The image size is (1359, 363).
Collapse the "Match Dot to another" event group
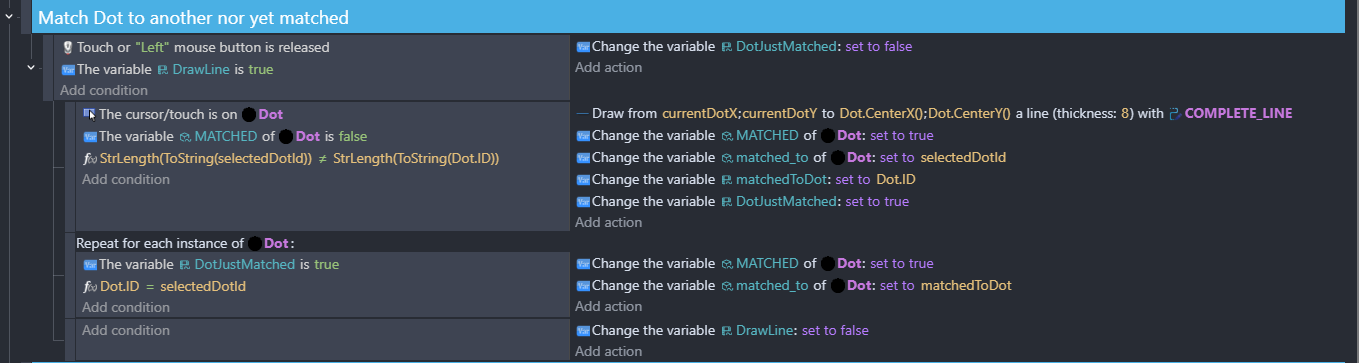9,17
